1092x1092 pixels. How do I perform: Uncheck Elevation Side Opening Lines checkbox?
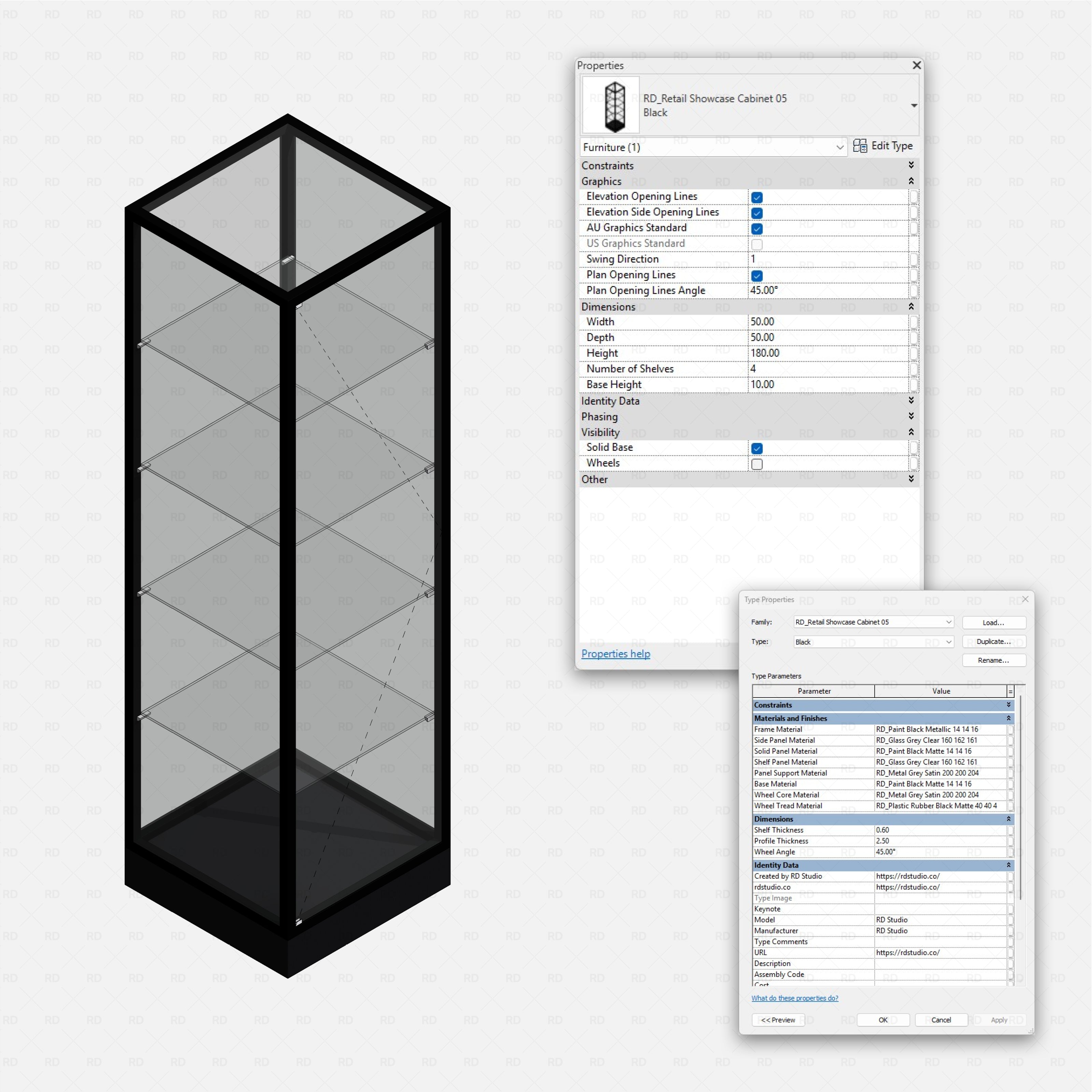click(x=757, y=213)
